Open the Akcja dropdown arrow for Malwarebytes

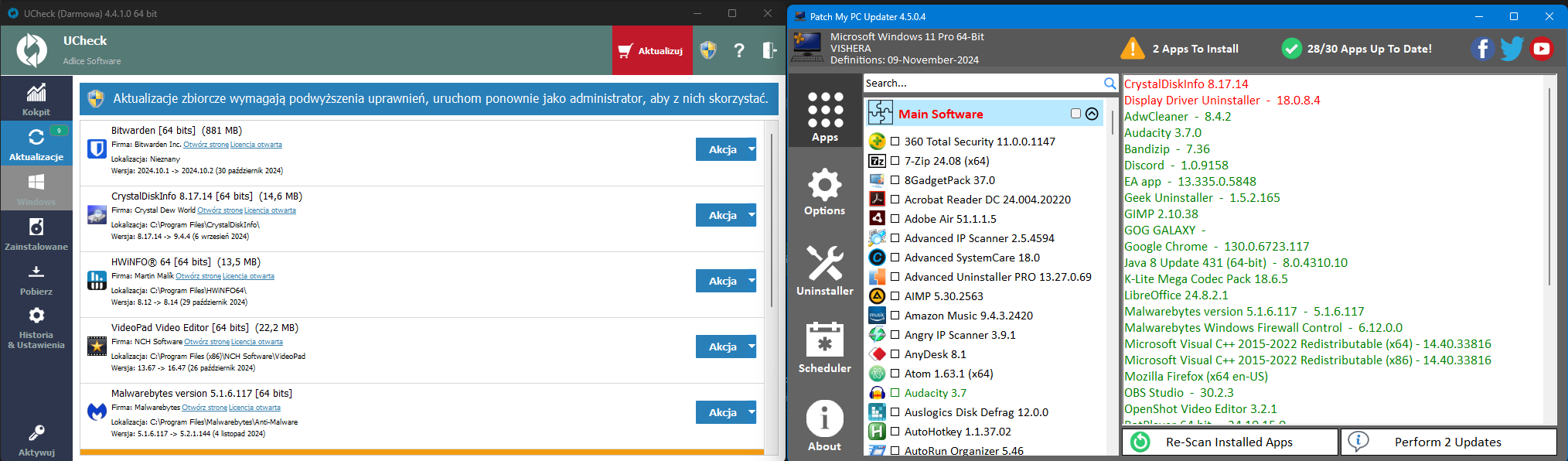pyautogui.click(x=751, y=412)
